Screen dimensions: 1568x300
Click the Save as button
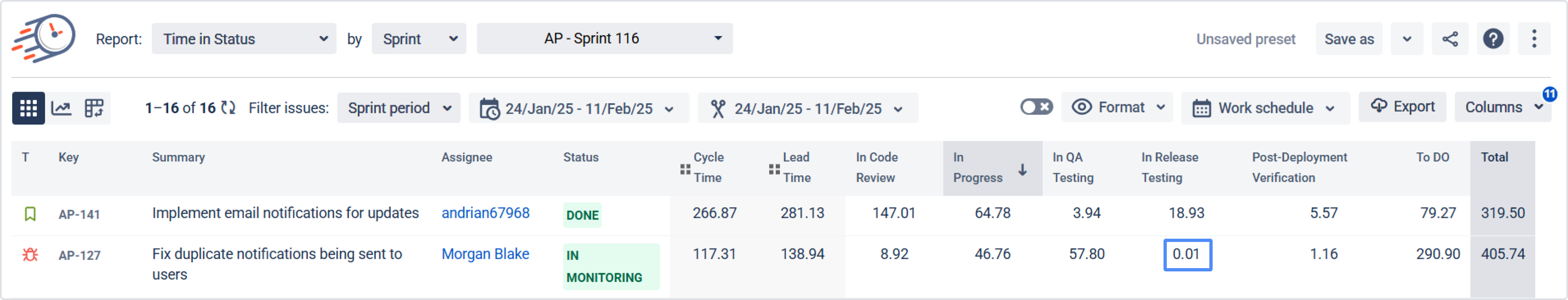(x=1349, y=40)
